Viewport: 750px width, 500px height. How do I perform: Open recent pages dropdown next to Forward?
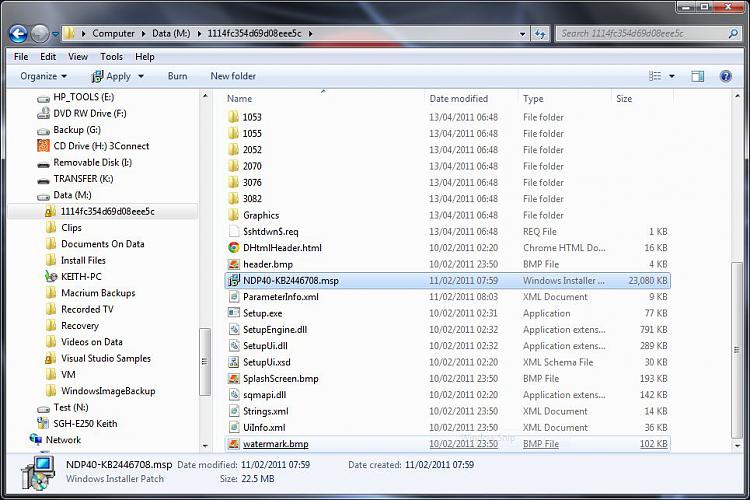(x=55, y=34)
